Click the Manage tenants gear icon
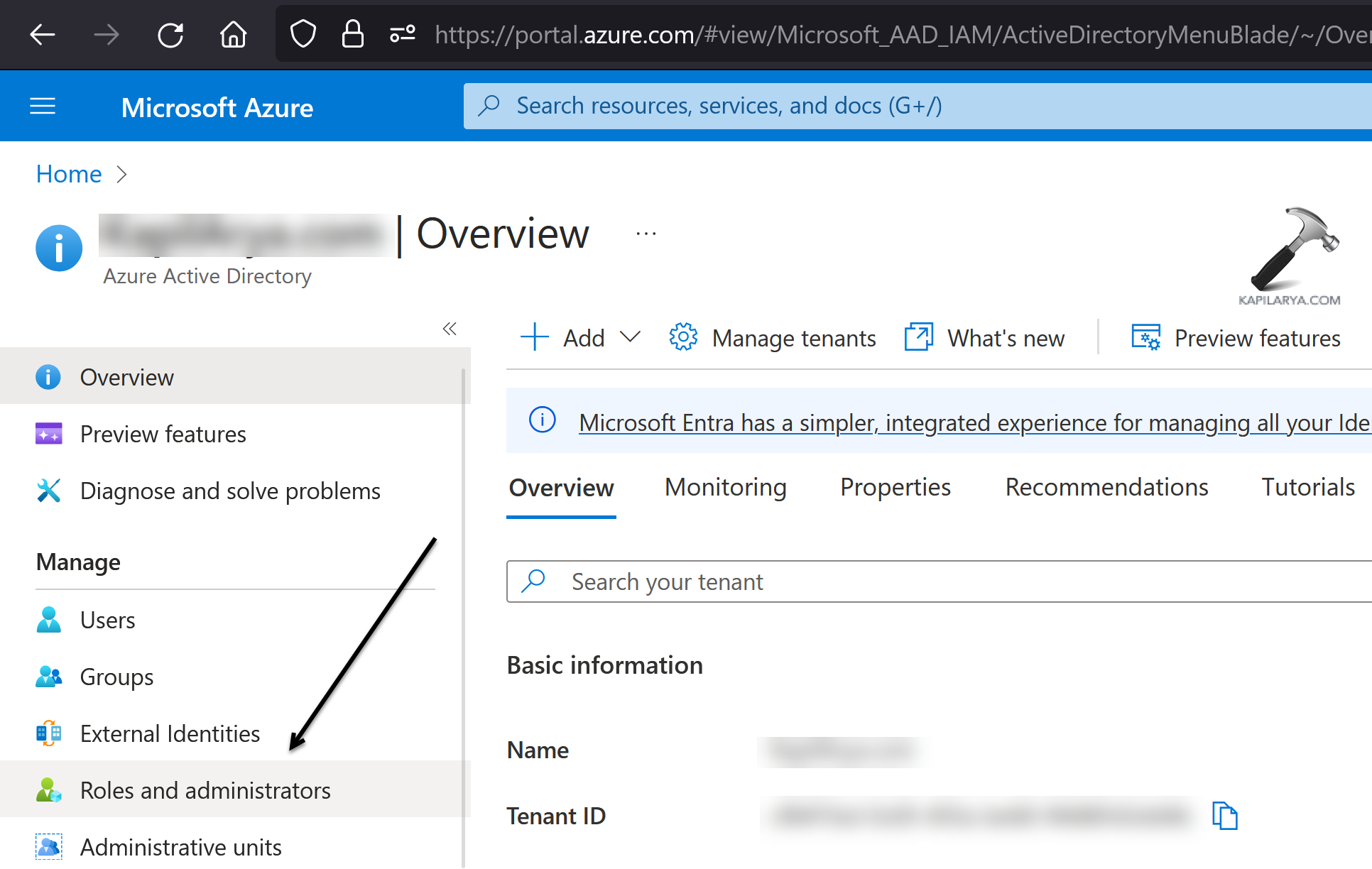 pos(683,337)
